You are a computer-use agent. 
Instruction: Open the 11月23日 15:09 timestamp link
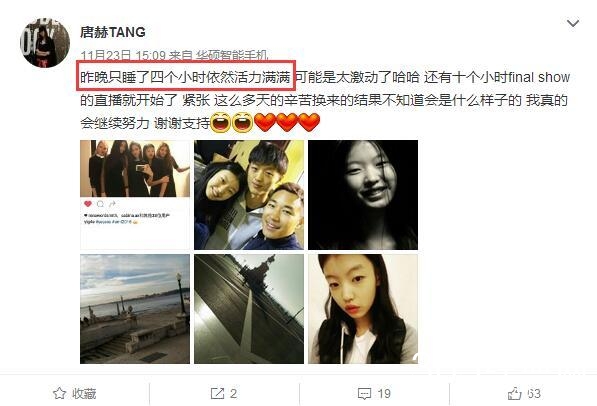[x=123, y=56]
